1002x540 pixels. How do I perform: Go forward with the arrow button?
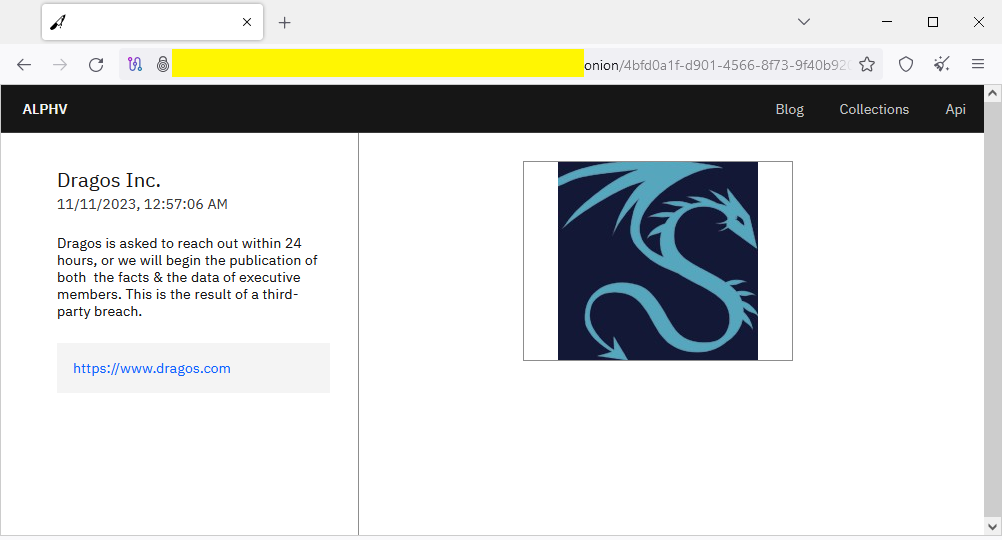coord(60,65)
